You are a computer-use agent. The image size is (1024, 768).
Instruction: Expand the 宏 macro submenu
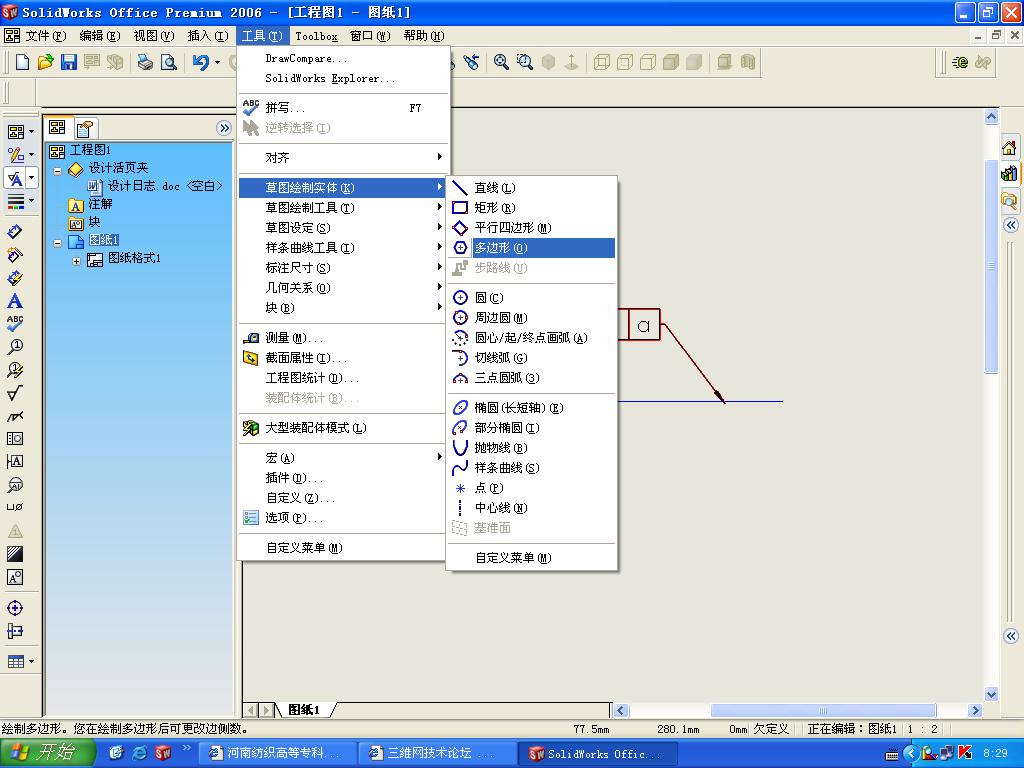point(344,458)
